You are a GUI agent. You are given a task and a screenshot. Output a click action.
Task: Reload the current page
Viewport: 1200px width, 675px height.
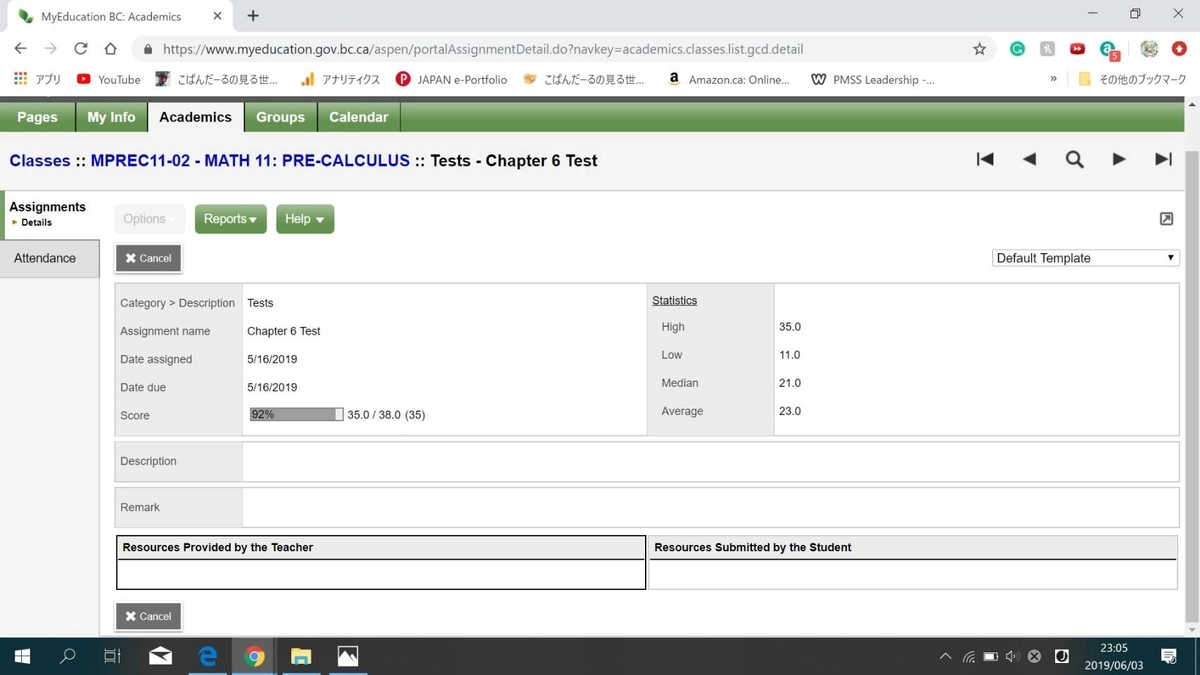(x=81, y=48)
